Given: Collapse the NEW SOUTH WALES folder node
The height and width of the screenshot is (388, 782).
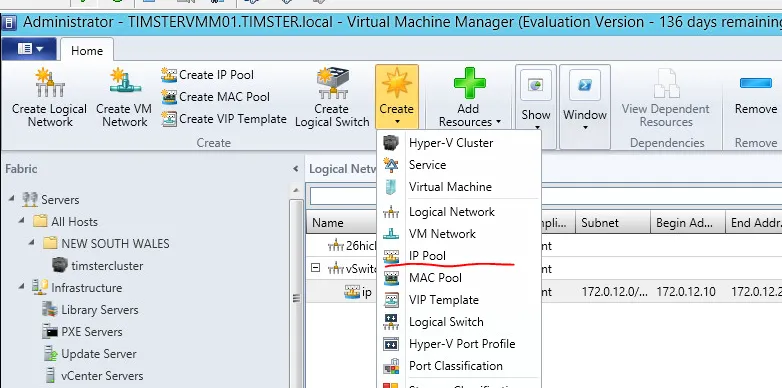Looking at the screenshot, I should pos(32,243).
